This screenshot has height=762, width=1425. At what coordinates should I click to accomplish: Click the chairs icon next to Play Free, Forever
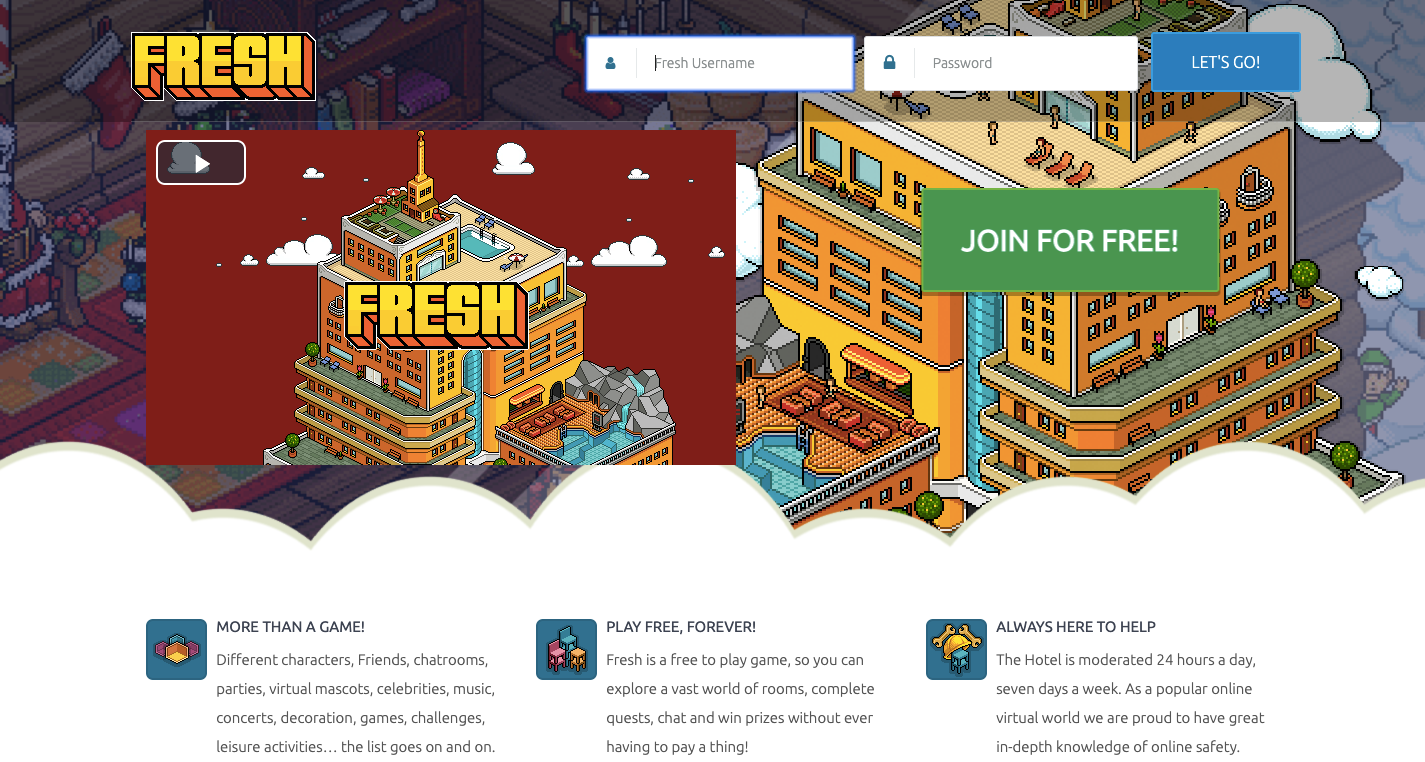[566, 649]
